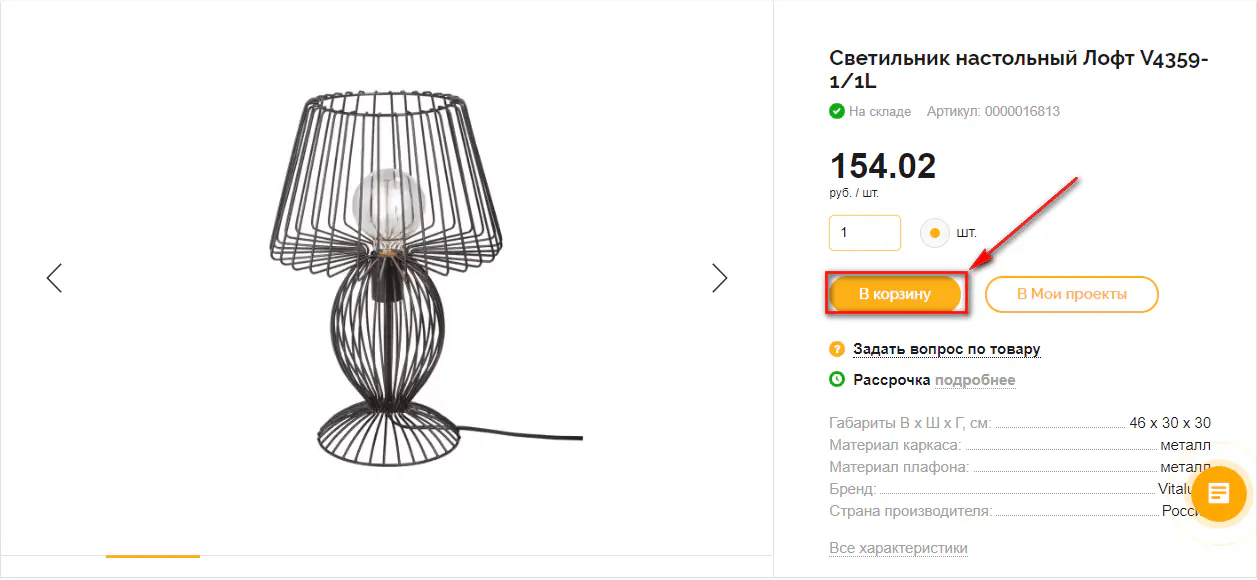
Task: Click the Артикул 0000016813 text
Action: coord(993,111)
